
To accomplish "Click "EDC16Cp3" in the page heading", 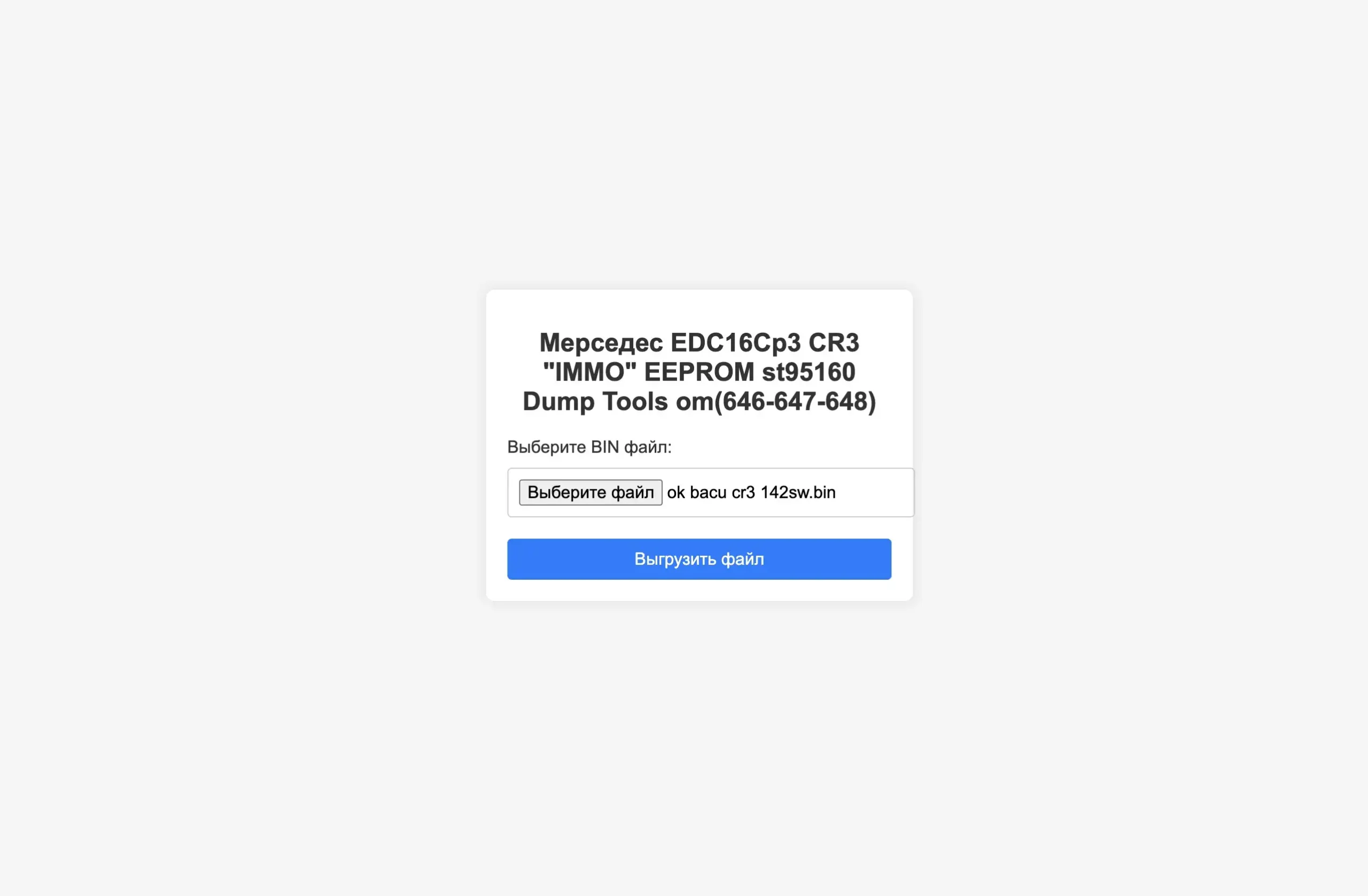I will click(x=736, y=343).
